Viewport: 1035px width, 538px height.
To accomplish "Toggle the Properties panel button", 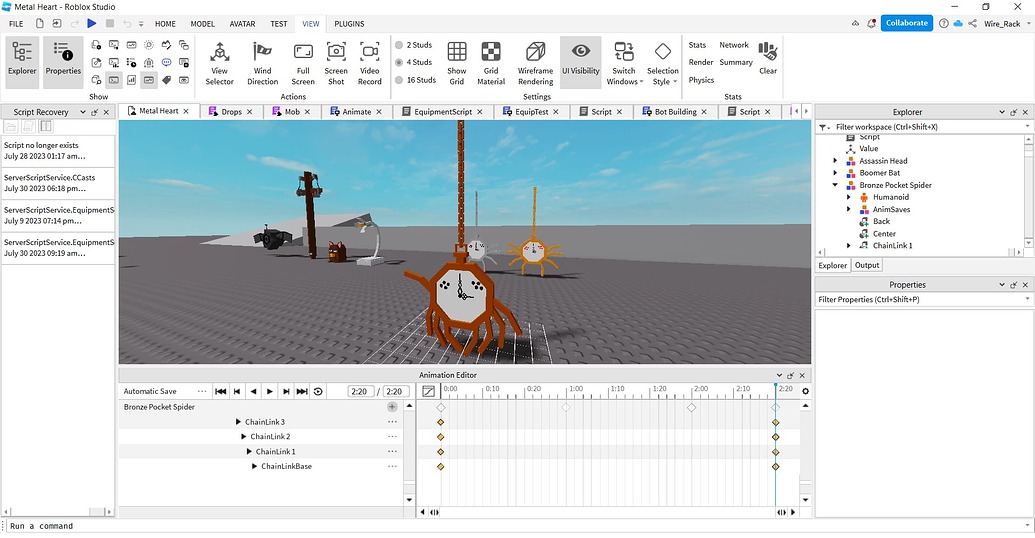I will click(x=63, y=62).
